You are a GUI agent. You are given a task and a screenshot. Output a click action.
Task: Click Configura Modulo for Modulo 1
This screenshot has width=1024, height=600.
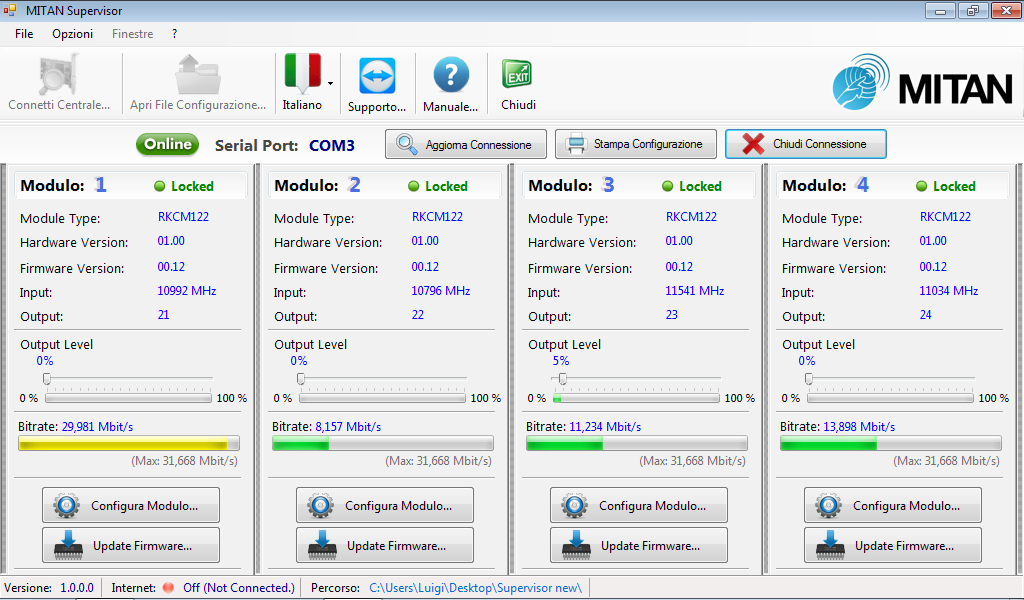click(x=131, y=505)
